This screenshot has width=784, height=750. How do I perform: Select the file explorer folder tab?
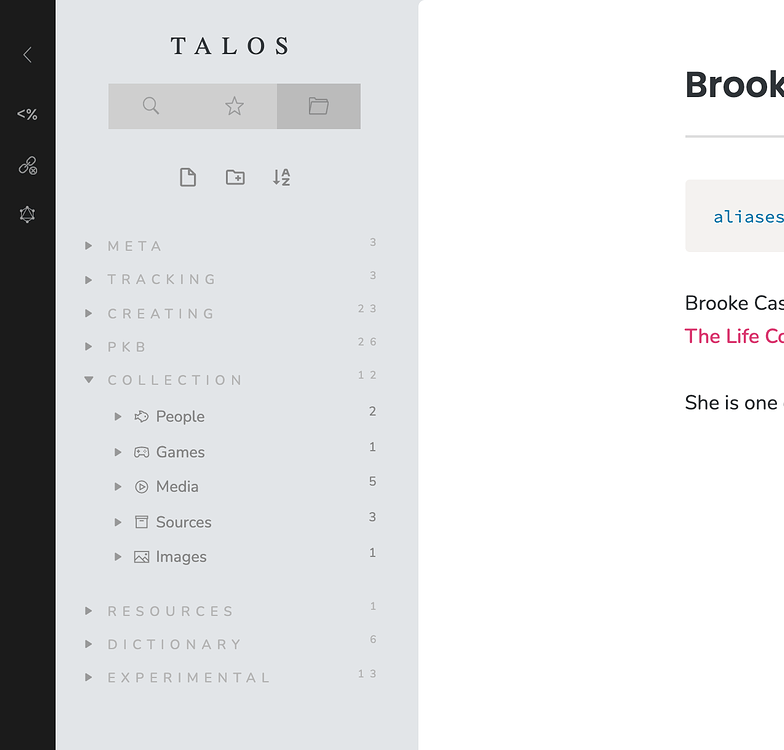[318, 106]
